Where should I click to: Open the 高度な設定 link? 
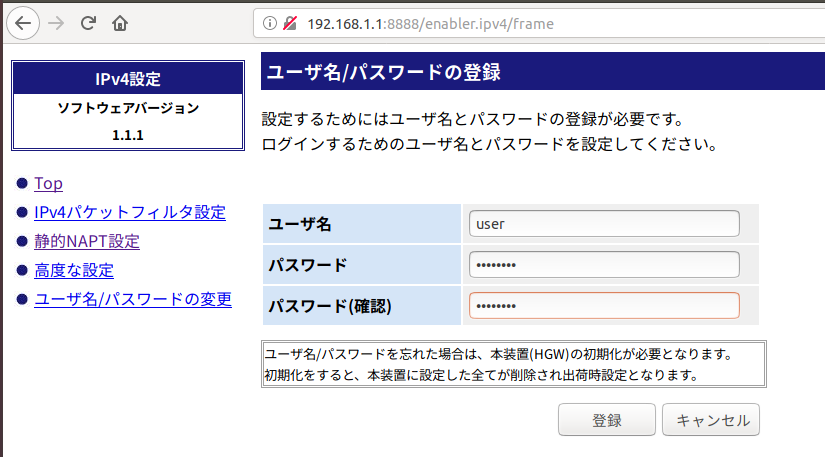(74, 270)
